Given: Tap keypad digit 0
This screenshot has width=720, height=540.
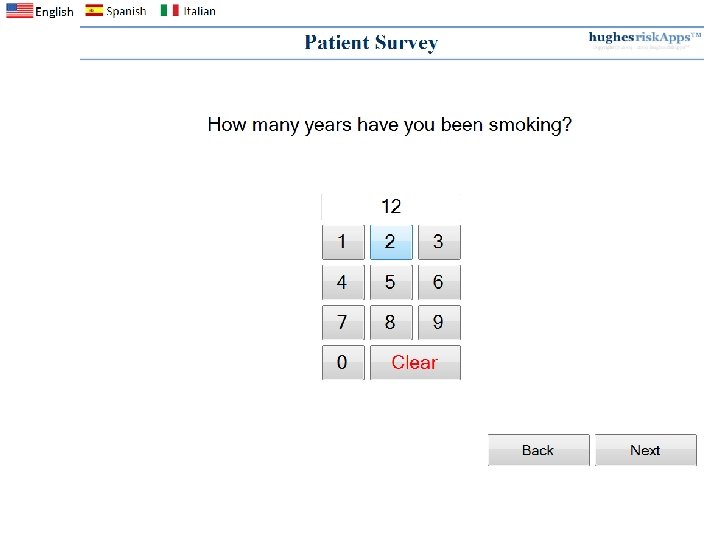Looking at the screenshot, I should (343, 362).
